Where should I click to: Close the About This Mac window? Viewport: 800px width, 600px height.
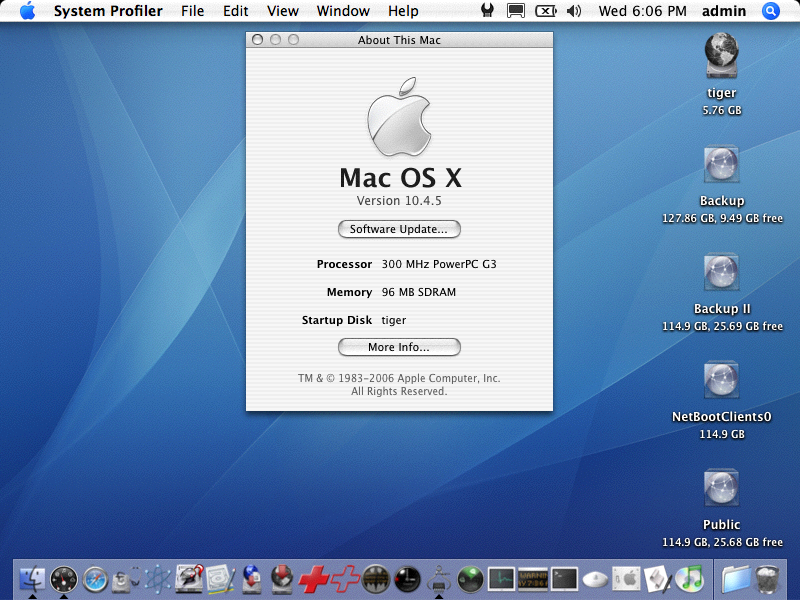pos(258,40)
